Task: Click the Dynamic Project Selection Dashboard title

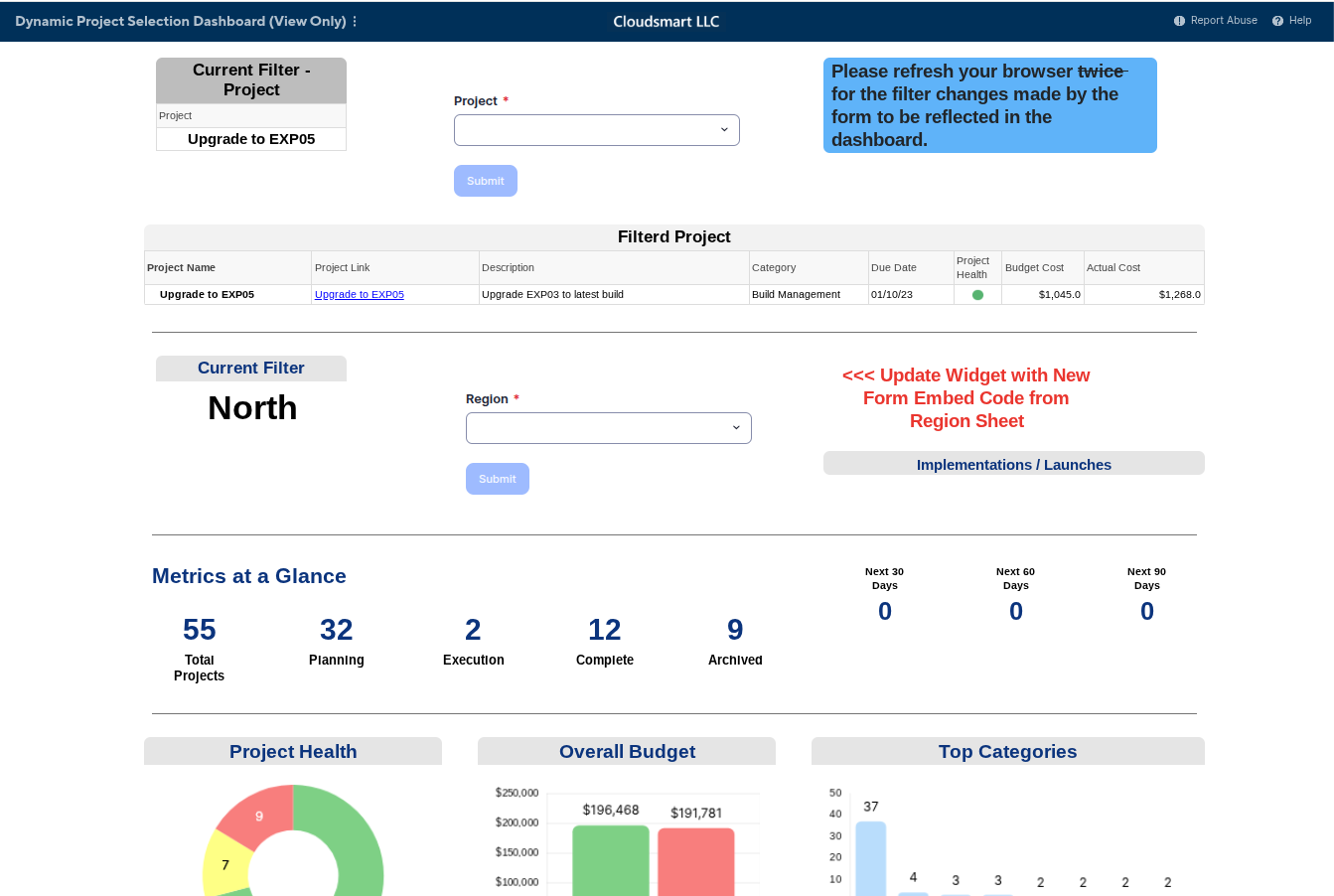Action: click(x=181, y=21)
